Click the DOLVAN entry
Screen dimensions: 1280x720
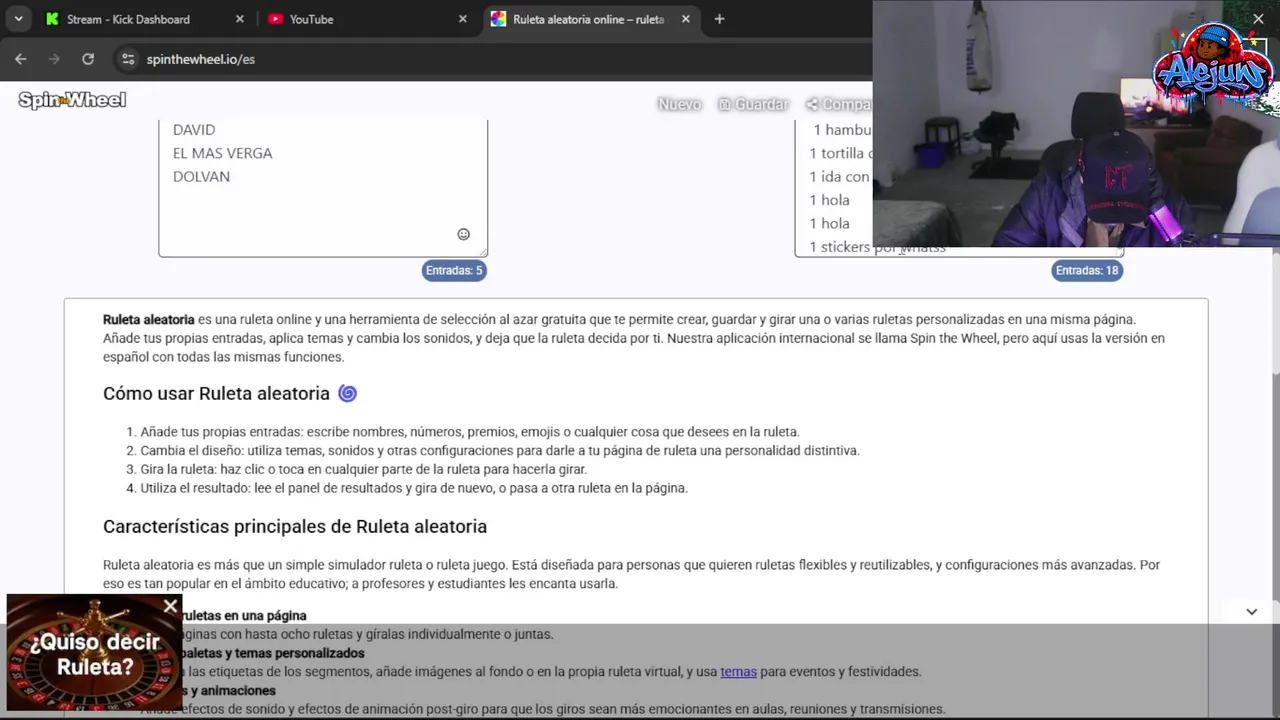point(201,176)
